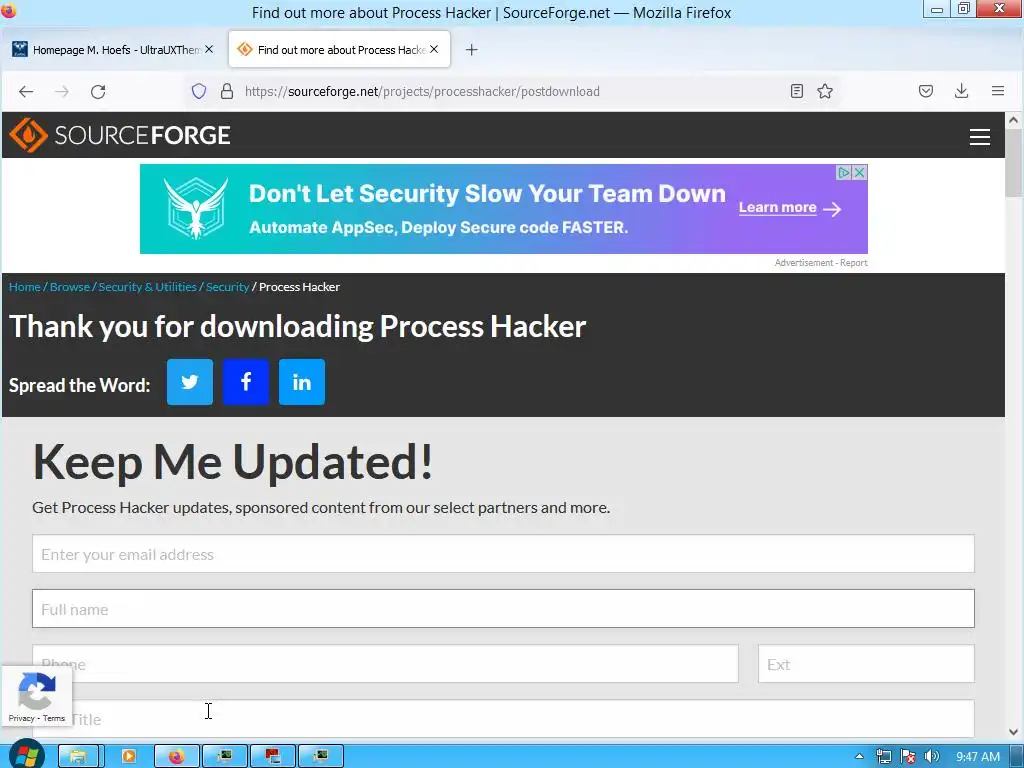Click the Full name input field

point(504,609)
